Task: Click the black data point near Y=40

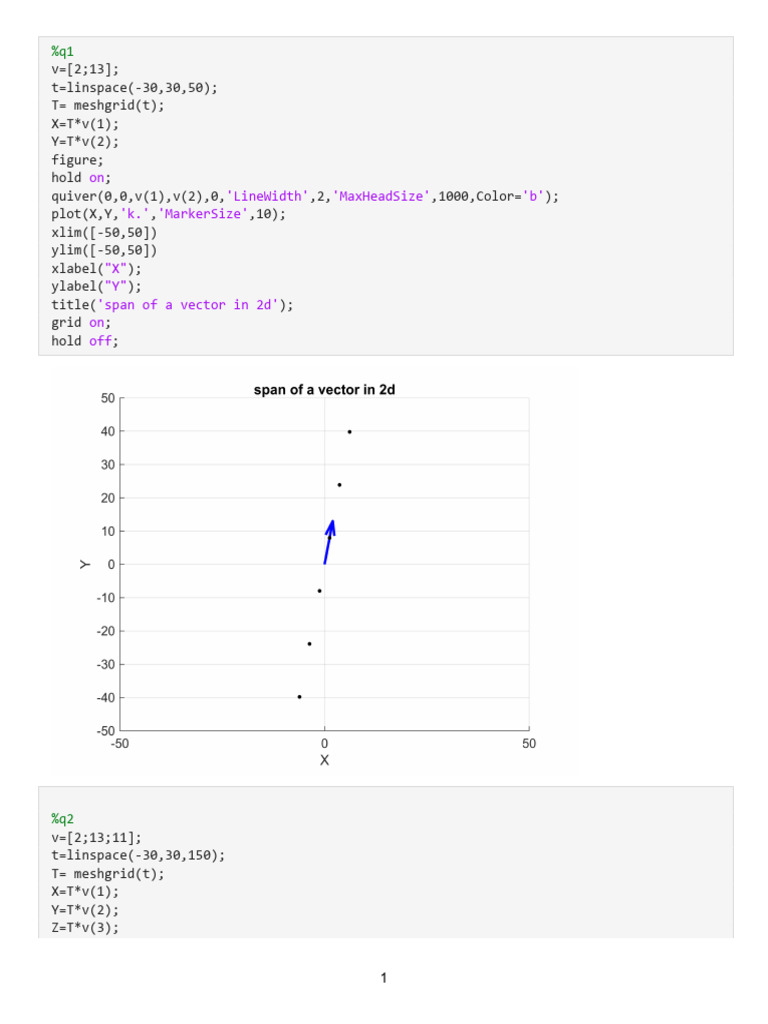Action: tap(349, 432)
